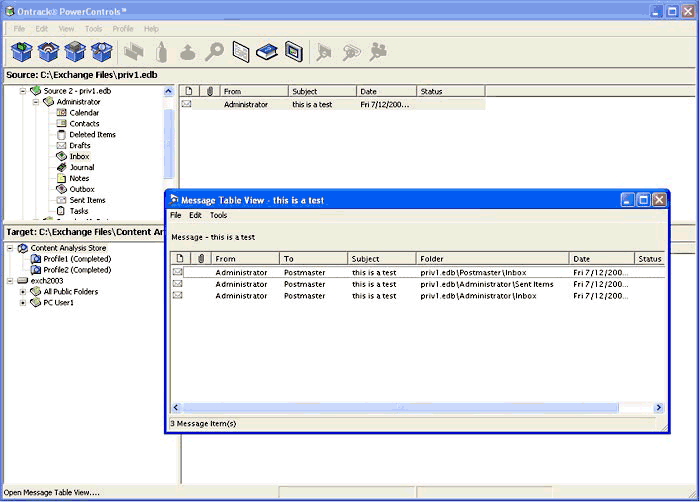Click envelope icon of the Postmaster\Inbox row
The height and width of the screenshot is (502, 700).
point(178,272)
